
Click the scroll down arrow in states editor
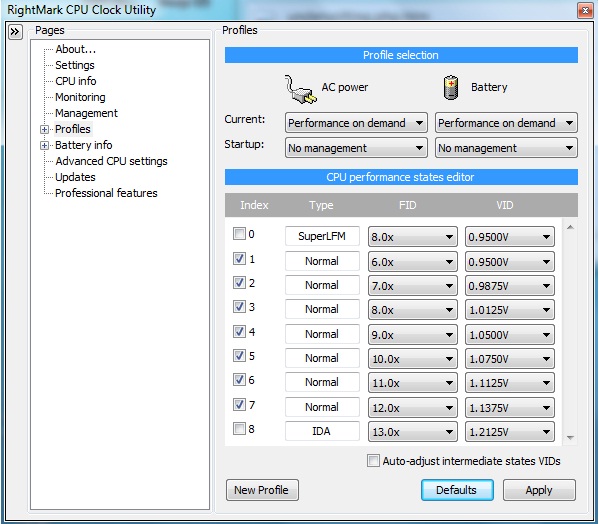pyautogui.click(x=570, y=438)
